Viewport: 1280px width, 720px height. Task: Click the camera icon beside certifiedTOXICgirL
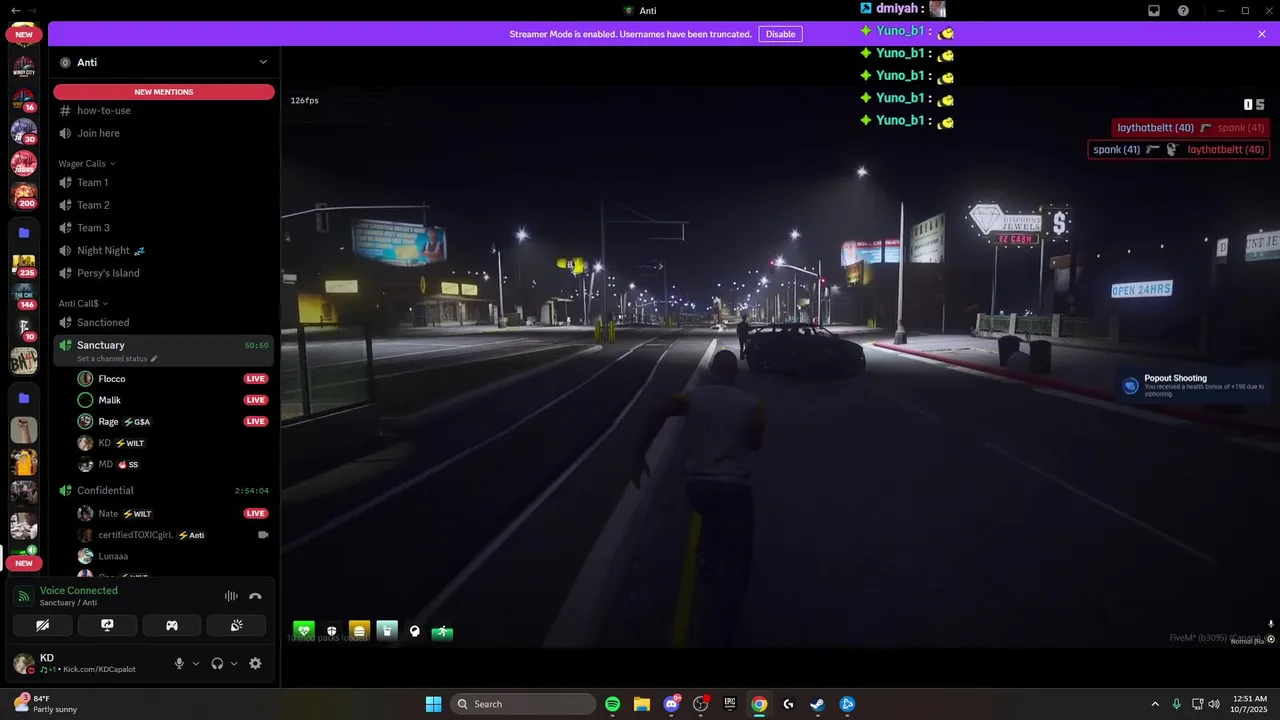tap(263, 535)
